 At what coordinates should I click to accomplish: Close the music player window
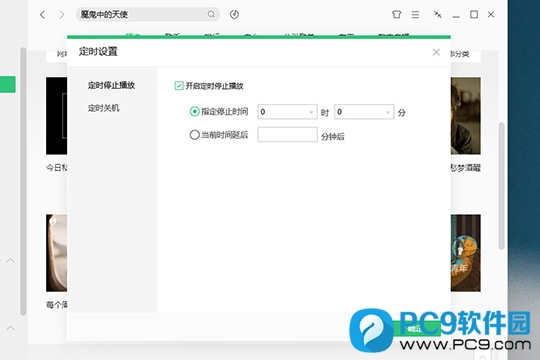coord(491,14)
